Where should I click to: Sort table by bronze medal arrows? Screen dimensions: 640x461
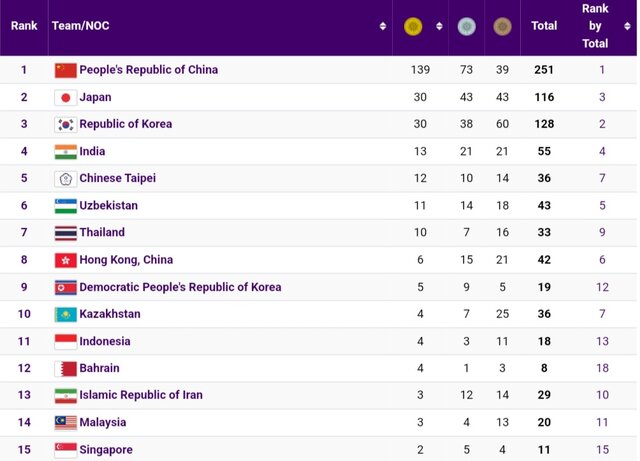pyautogui.click(x=519, y=26)
